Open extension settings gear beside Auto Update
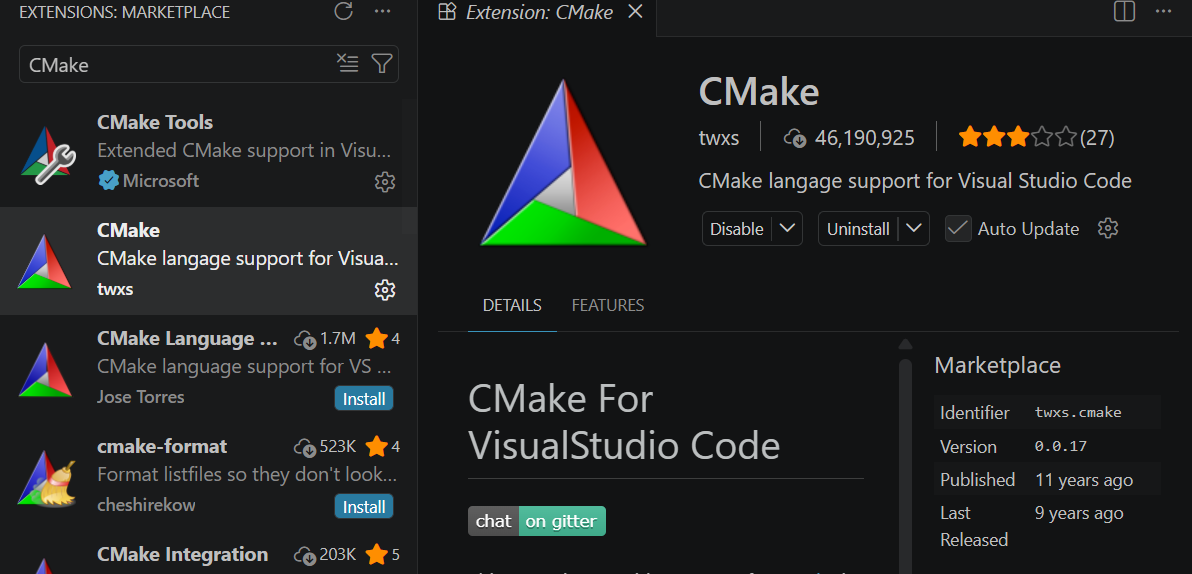Screen dimensions: 1192x574 1108,228
